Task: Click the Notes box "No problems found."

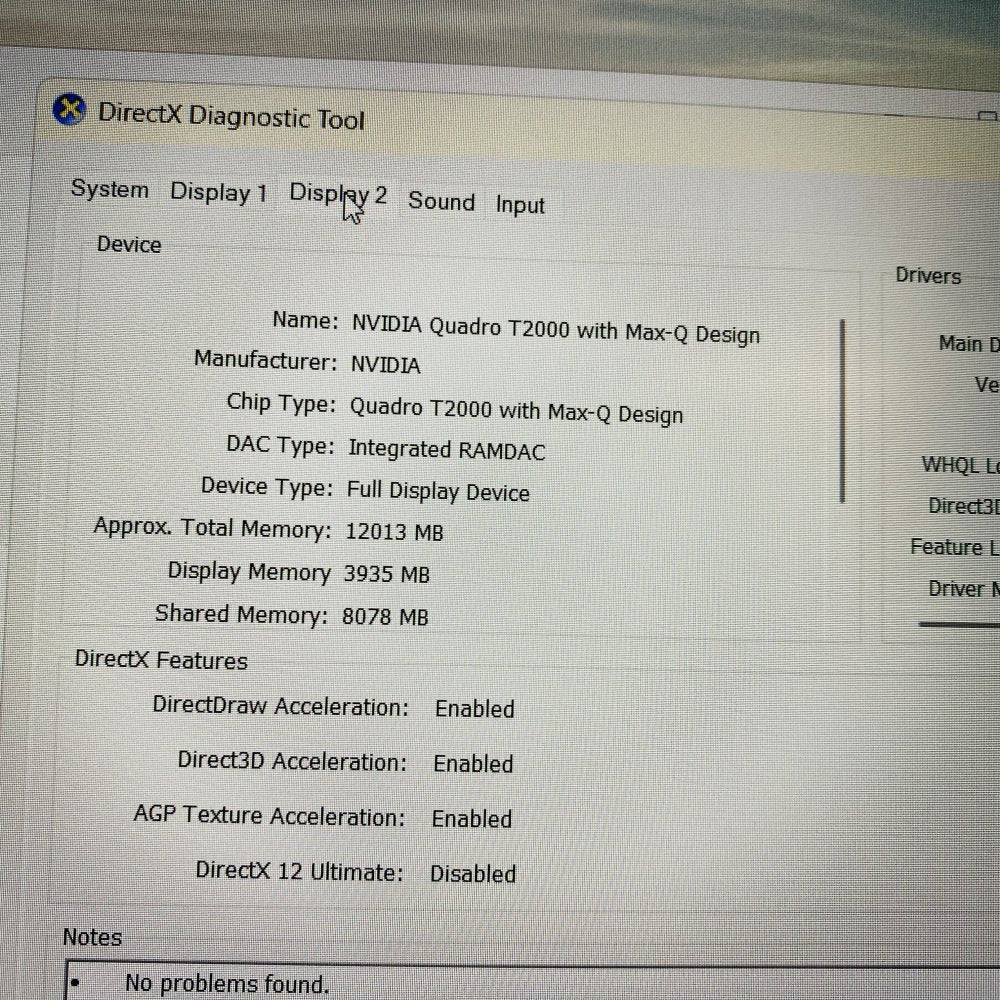Action: click(532, 980)
